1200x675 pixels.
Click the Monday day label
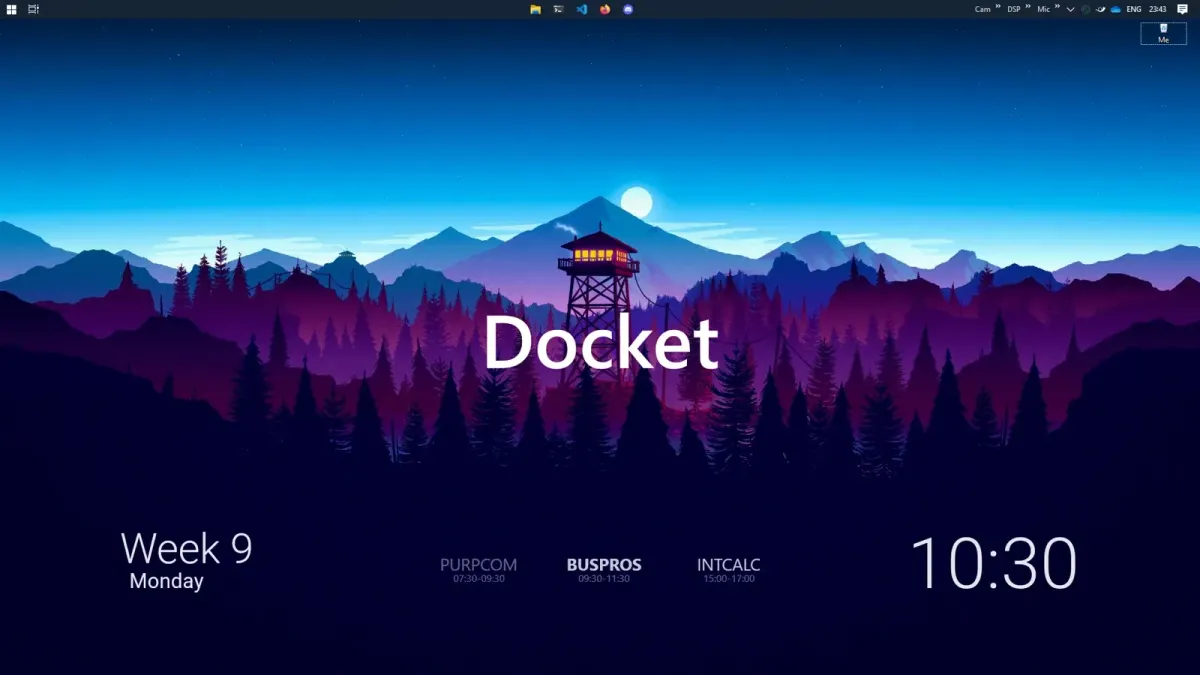click(x=166, y=581)
